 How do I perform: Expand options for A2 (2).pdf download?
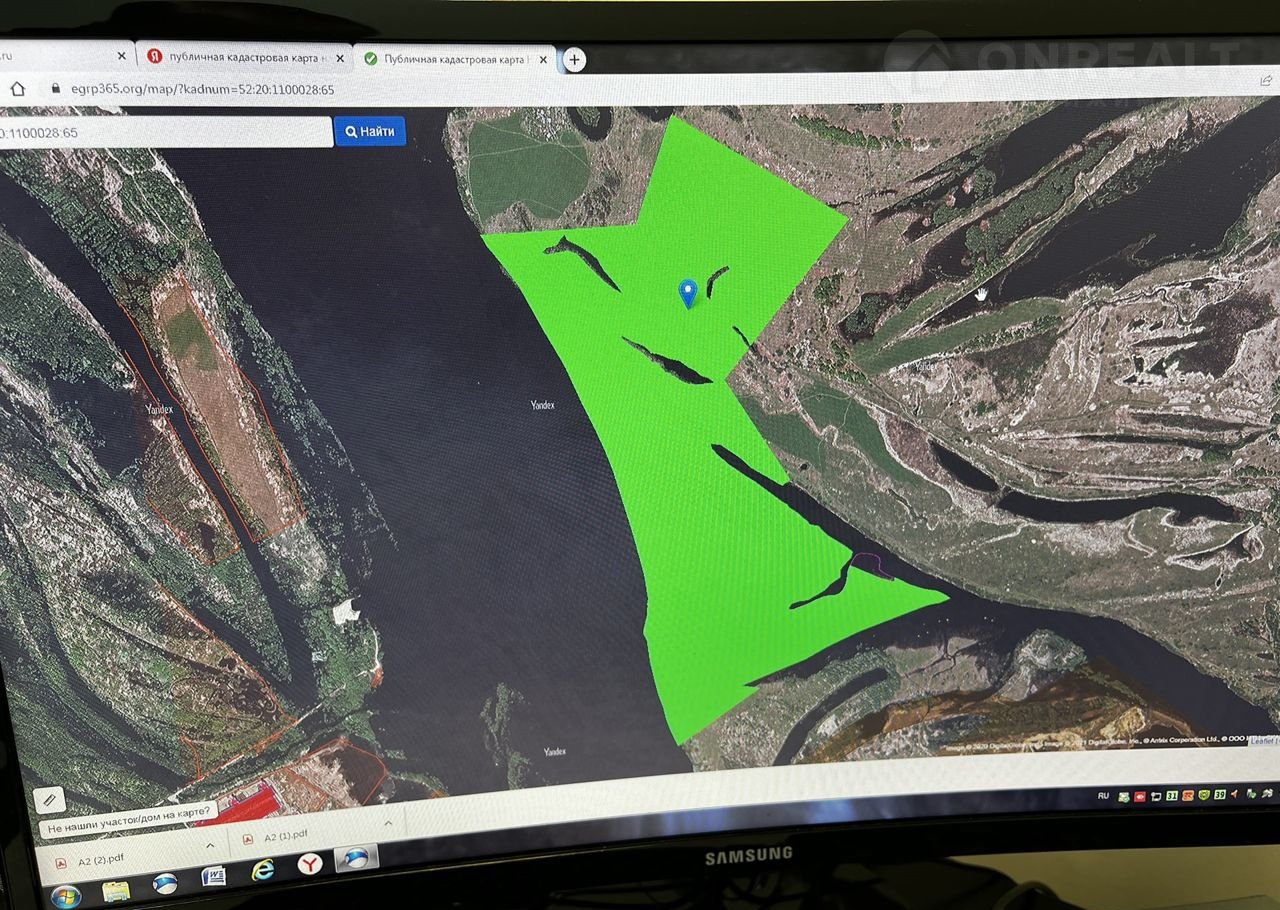(210, 845)
